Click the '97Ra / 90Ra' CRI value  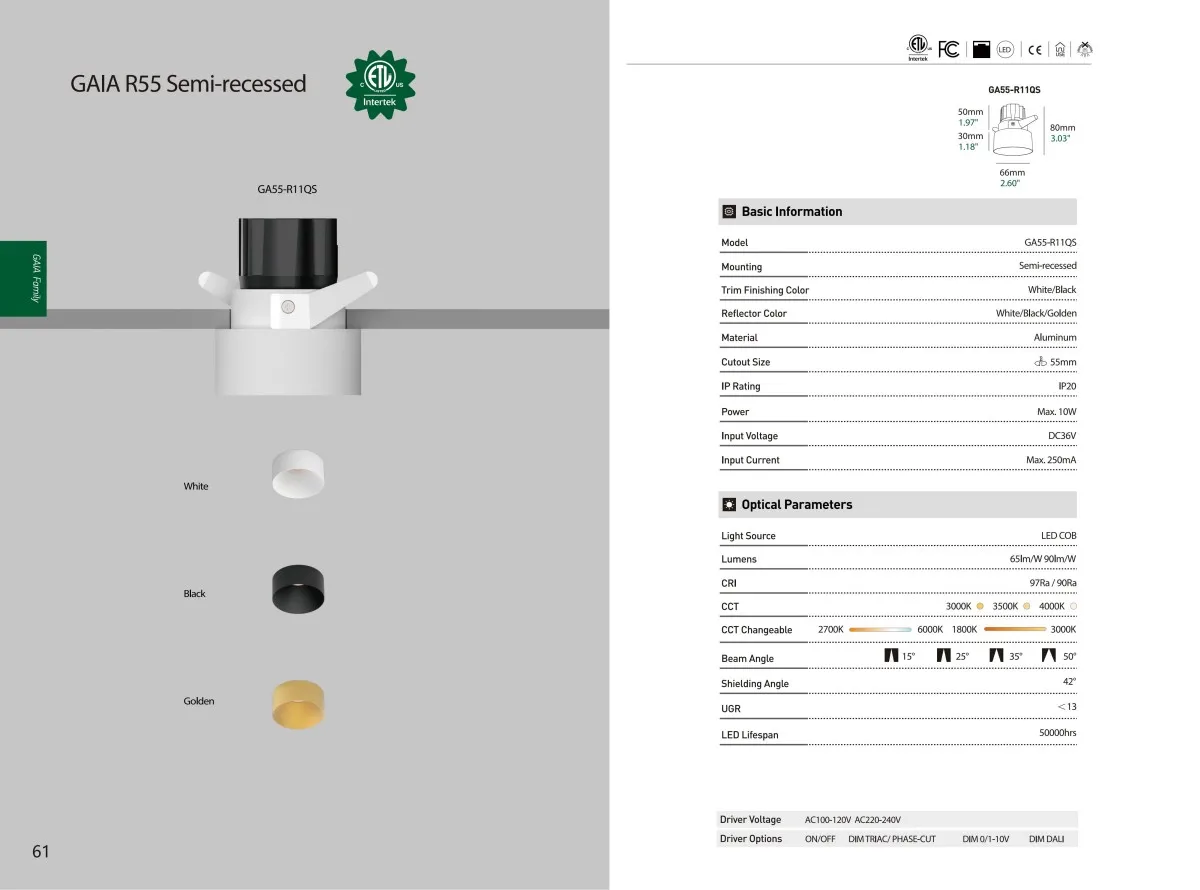point(1053,583)
